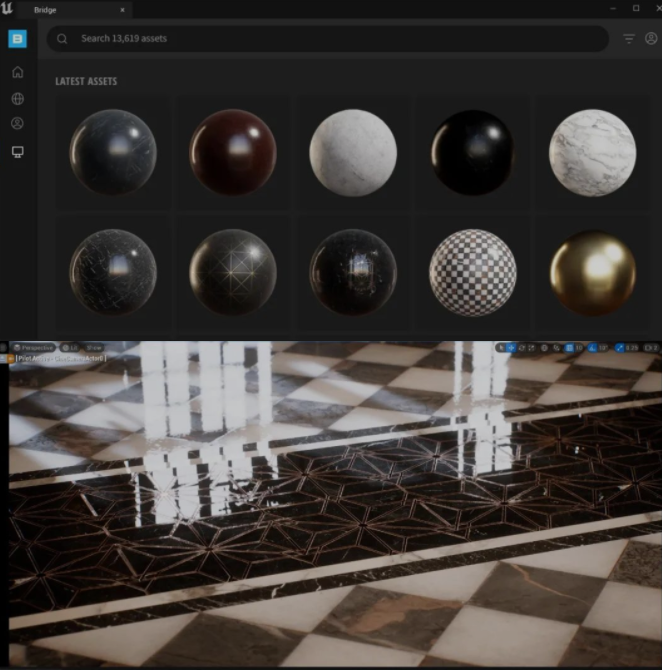The image size is (662, 670).
Task: Open the filter options icon beside search
Action: click(629, 39)
